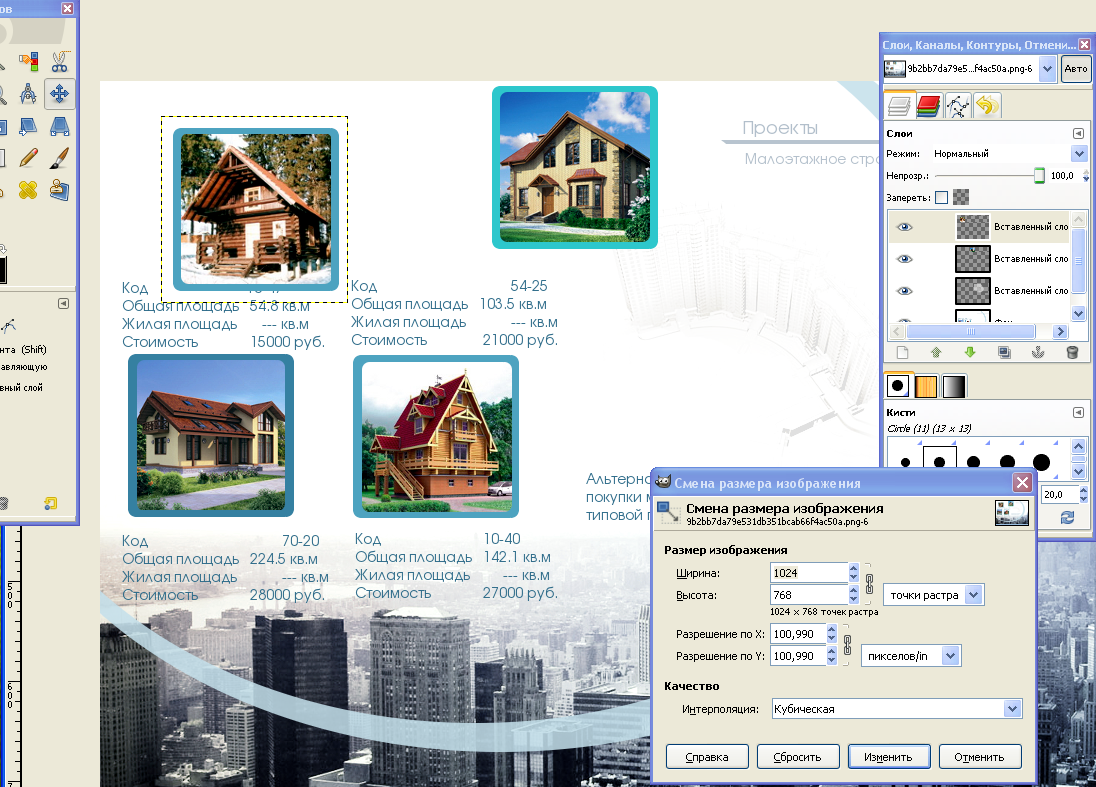
Task: Select the Move tool
Action: (59, 94)
